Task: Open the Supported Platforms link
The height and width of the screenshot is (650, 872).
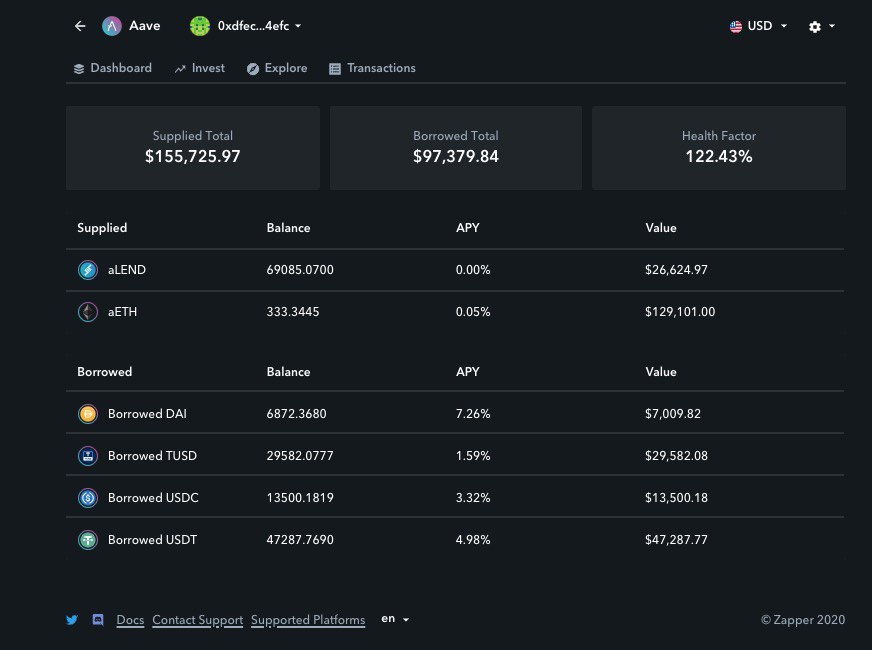Action: point(308,620)
